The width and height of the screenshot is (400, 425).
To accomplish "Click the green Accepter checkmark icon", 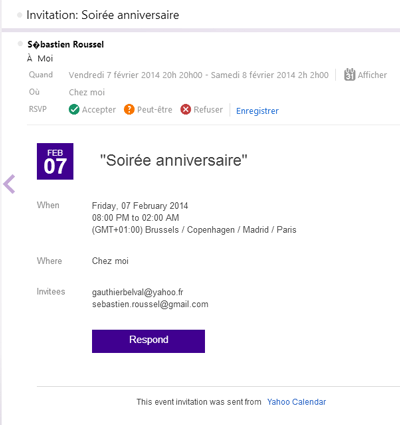I will [x=74, y=109].
